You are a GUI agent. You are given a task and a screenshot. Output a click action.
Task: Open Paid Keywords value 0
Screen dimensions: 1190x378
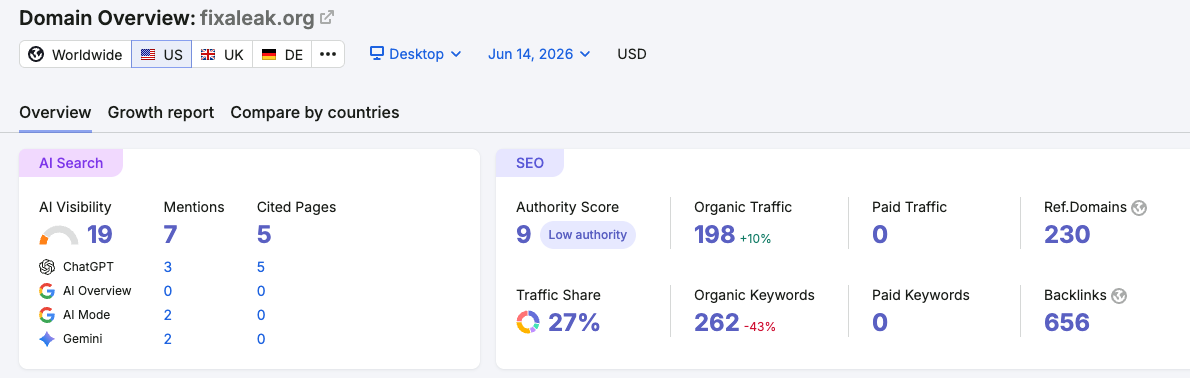(880, 323)
